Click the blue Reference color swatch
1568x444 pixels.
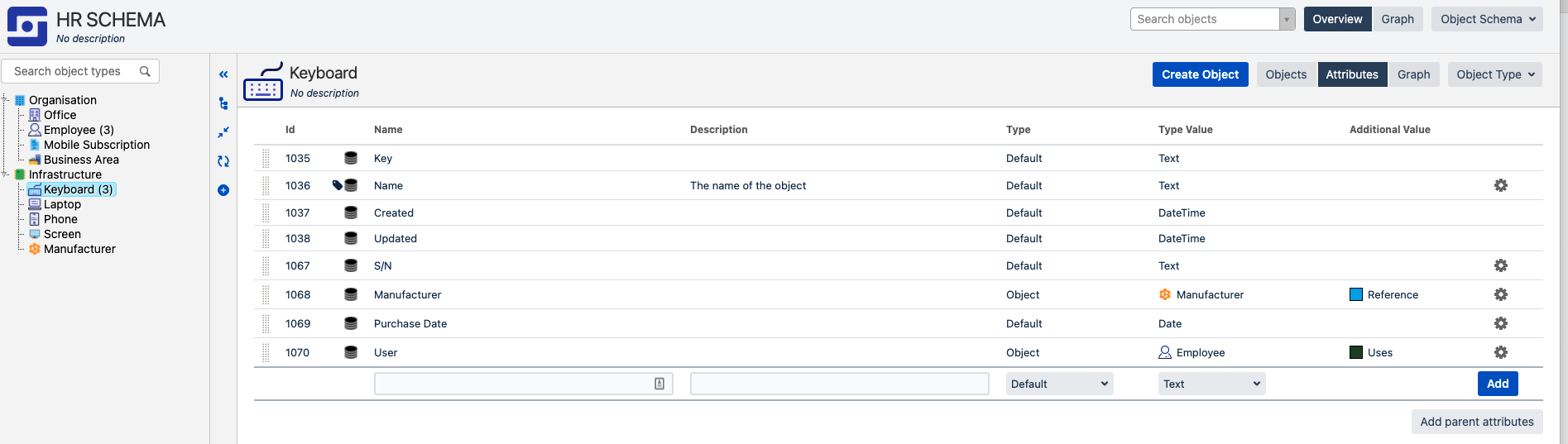coord(1356,294)
